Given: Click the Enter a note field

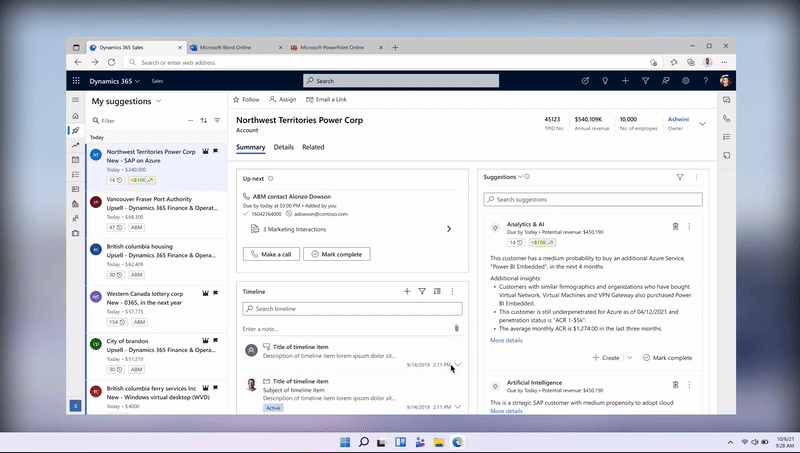Looking at the screenshot, I should 347,329.
